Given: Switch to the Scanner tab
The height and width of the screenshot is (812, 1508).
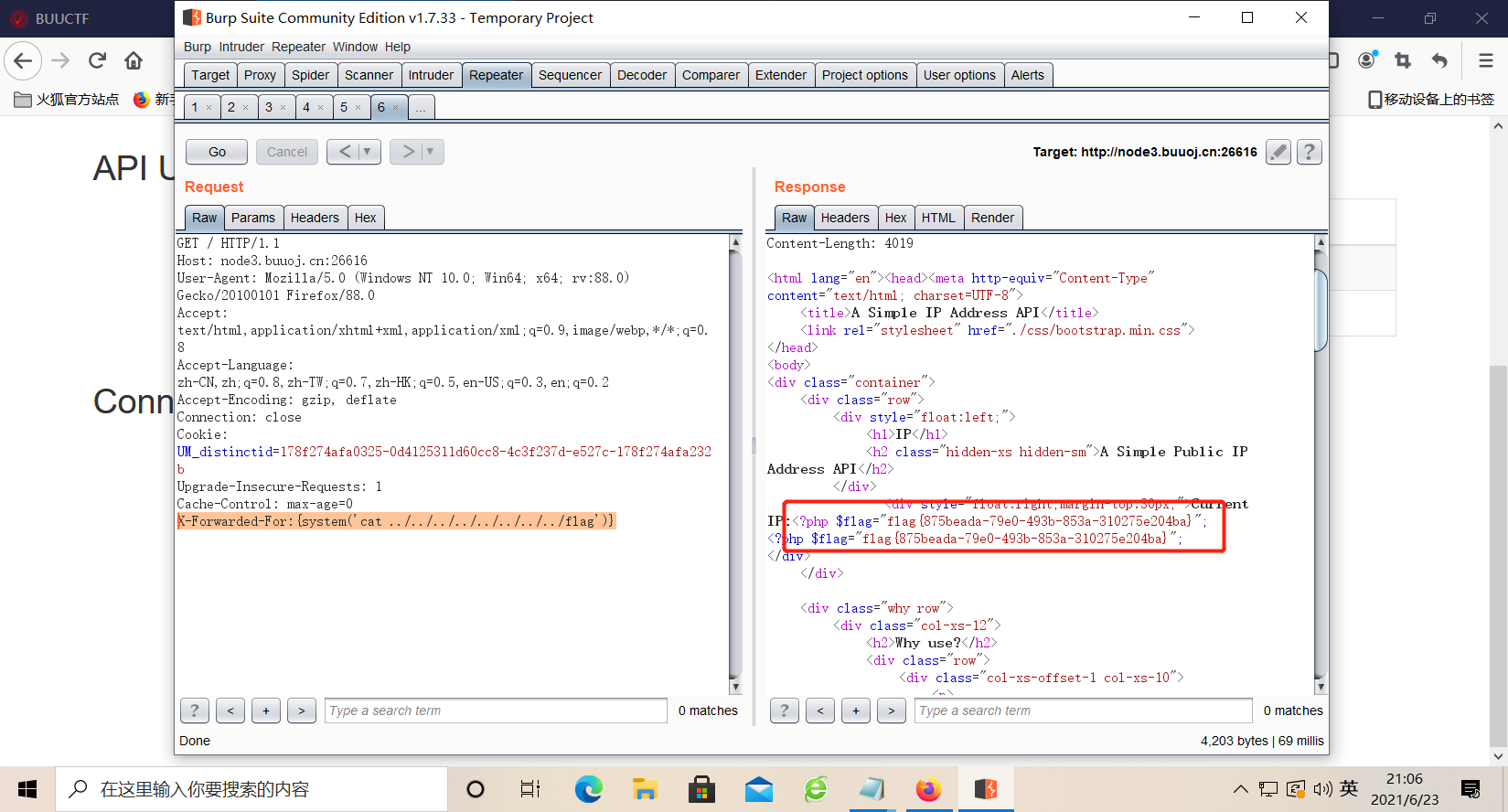Looking at the screenshot, I should 369,75.
